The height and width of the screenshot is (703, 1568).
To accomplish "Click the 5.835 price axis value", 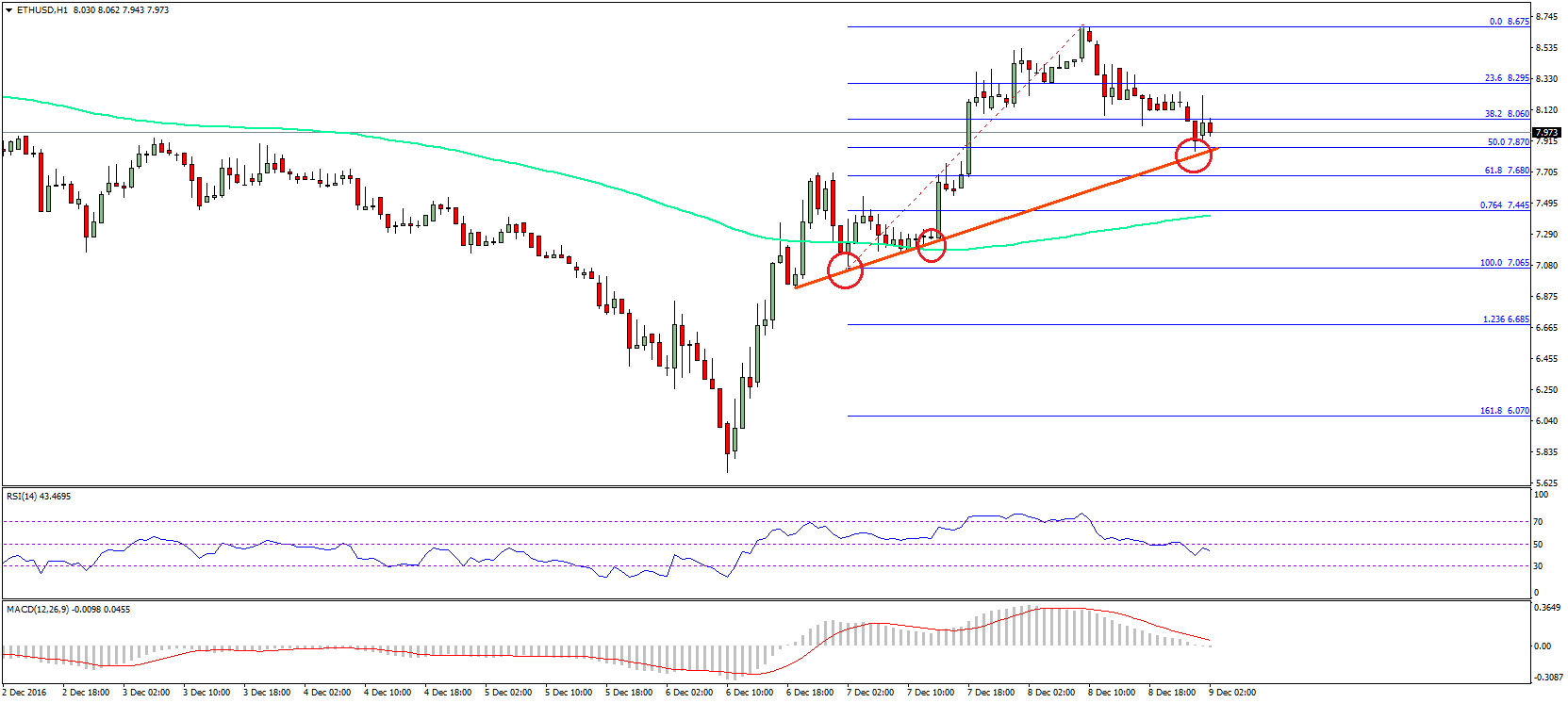I will pos(1546,452).
